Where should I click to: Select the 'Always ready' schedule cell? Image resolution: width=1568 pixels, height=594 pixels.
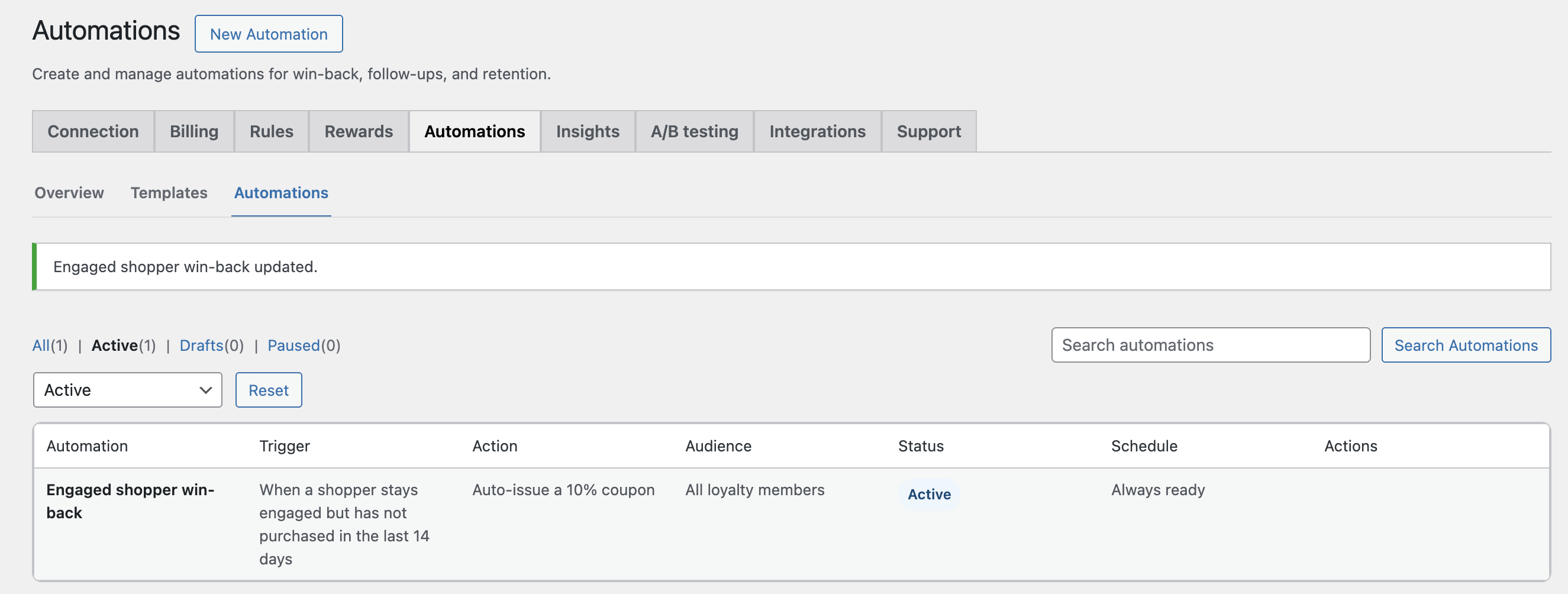1158,490
